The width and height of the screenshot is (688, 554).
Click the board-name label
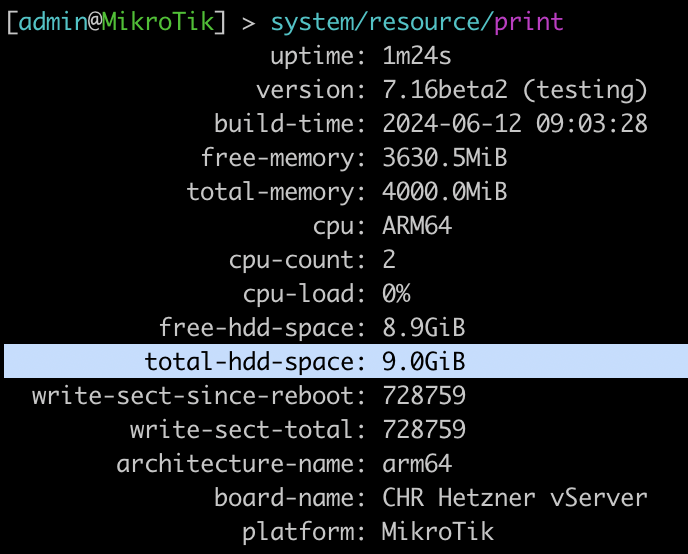point(290,498)
